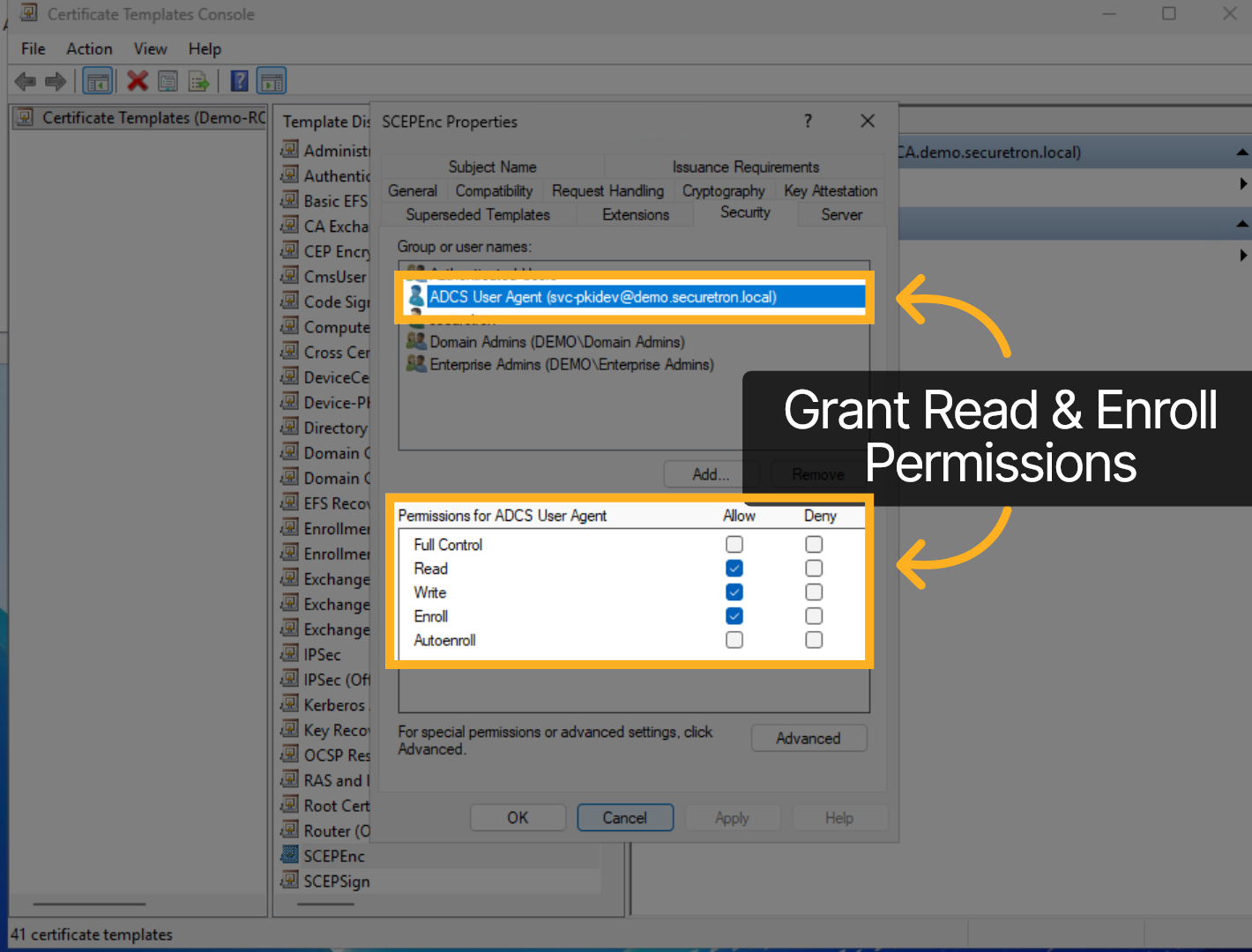Open the Export List toolbar icon
Image resolution: width=1252 pixels, height=952 pixels.
(198, 80)
